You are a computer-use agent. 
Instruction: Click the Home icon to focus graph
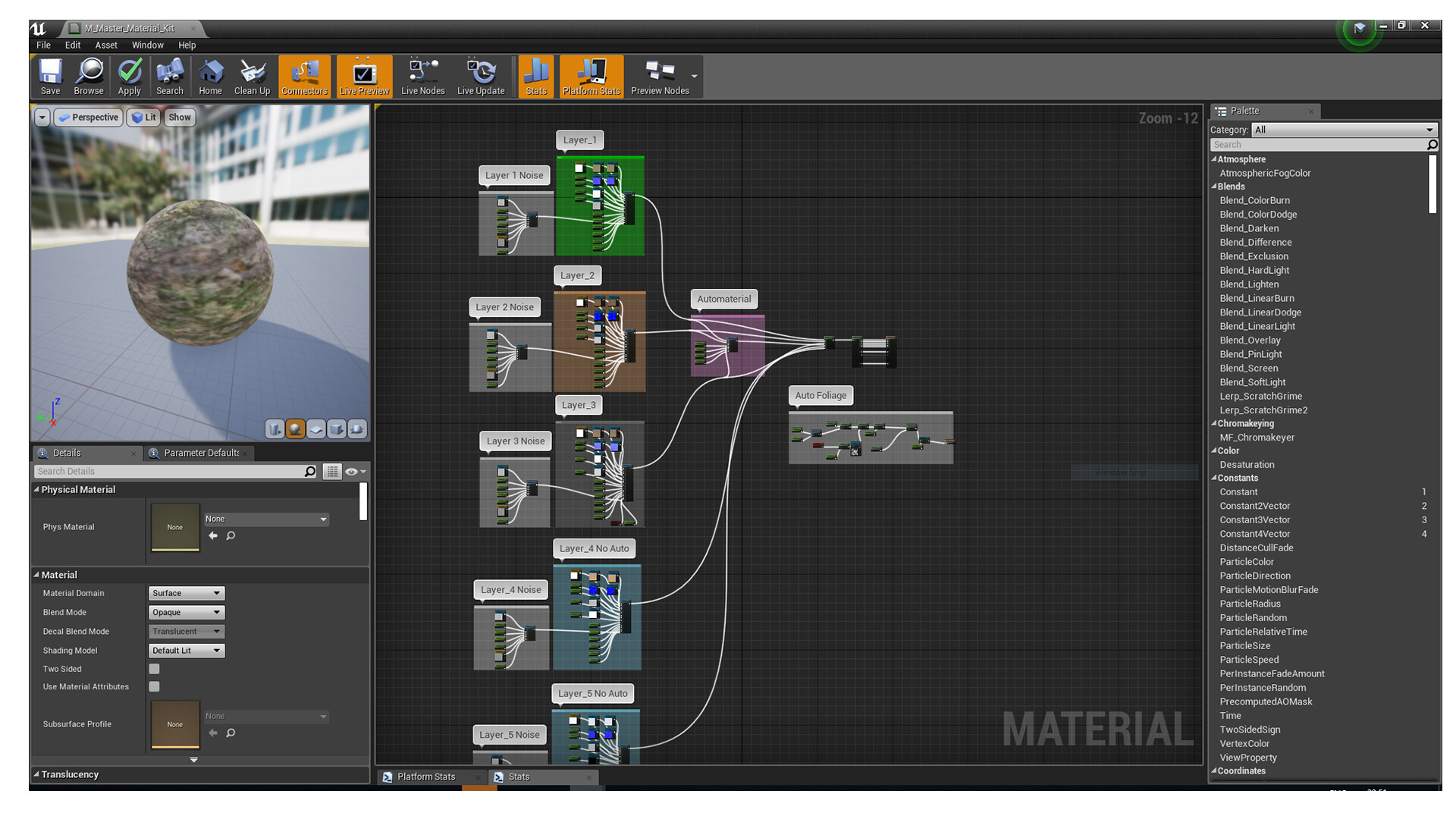coord(210,76)
